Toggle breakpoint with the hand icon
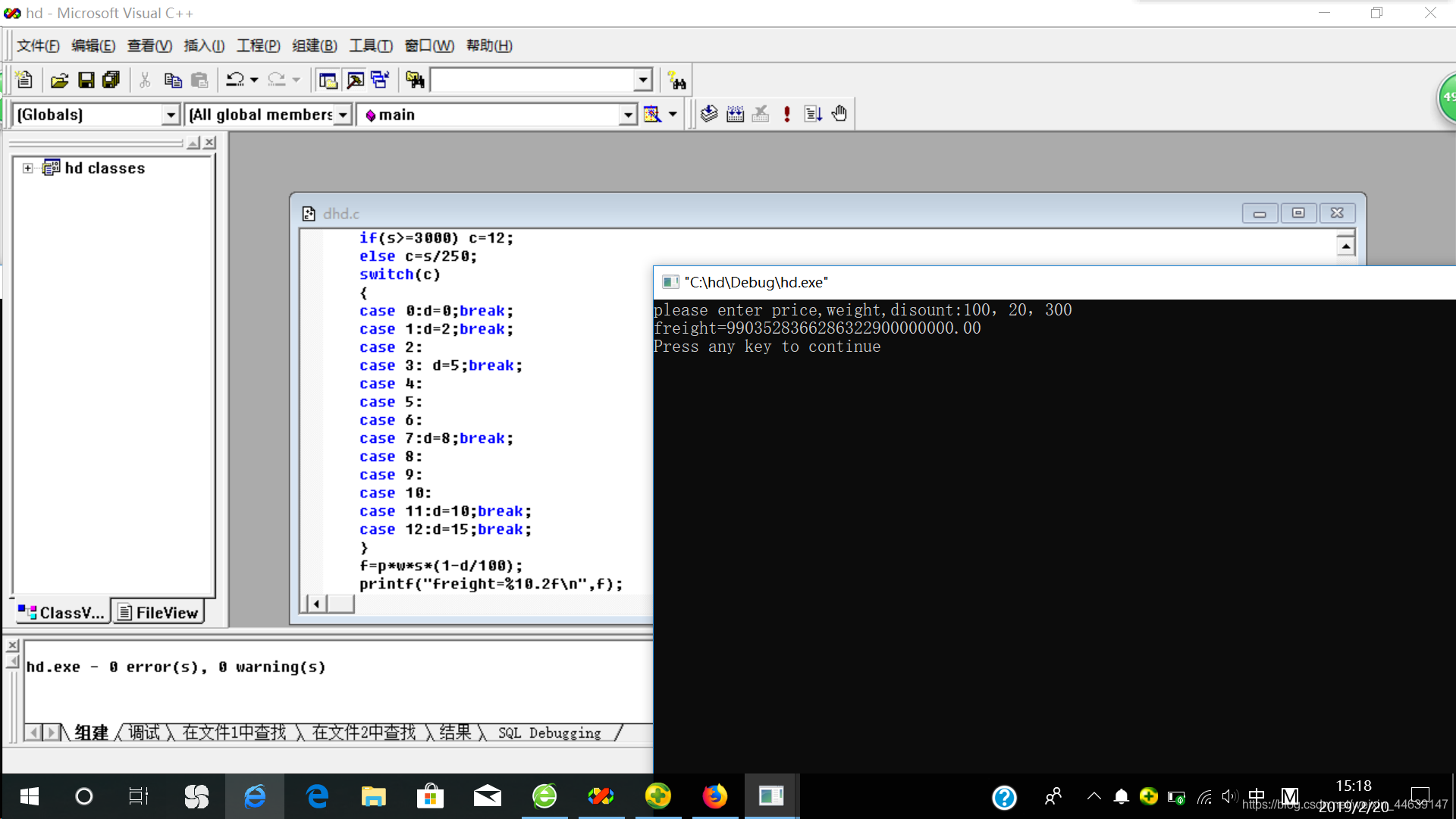Screen dimensions: 1456x819 point(839,114)
